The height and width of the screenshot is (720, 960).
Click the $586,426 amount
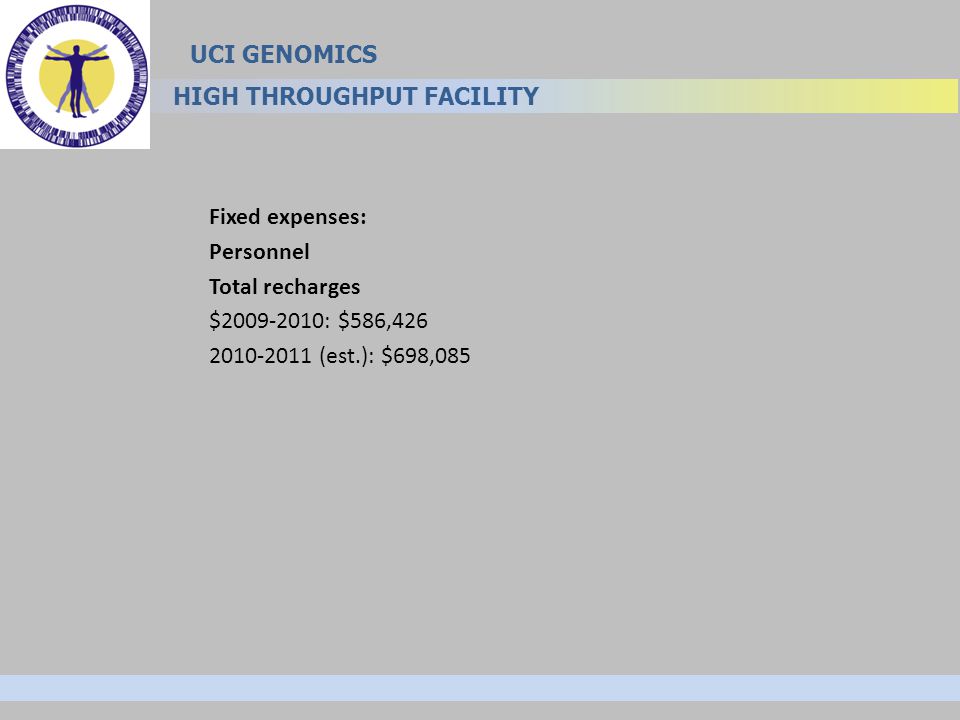click(x=383, y=320)
